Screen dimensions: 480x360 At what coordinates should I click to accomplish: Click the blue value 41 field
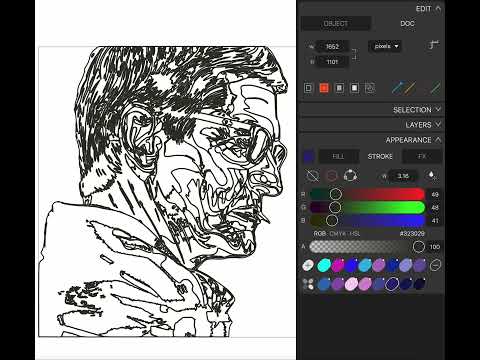click(435, 220)
